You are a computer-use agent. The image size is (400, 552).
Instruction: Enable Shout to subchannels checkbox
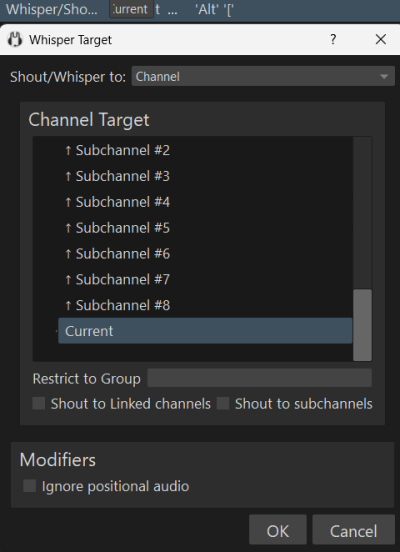point(223,403)
